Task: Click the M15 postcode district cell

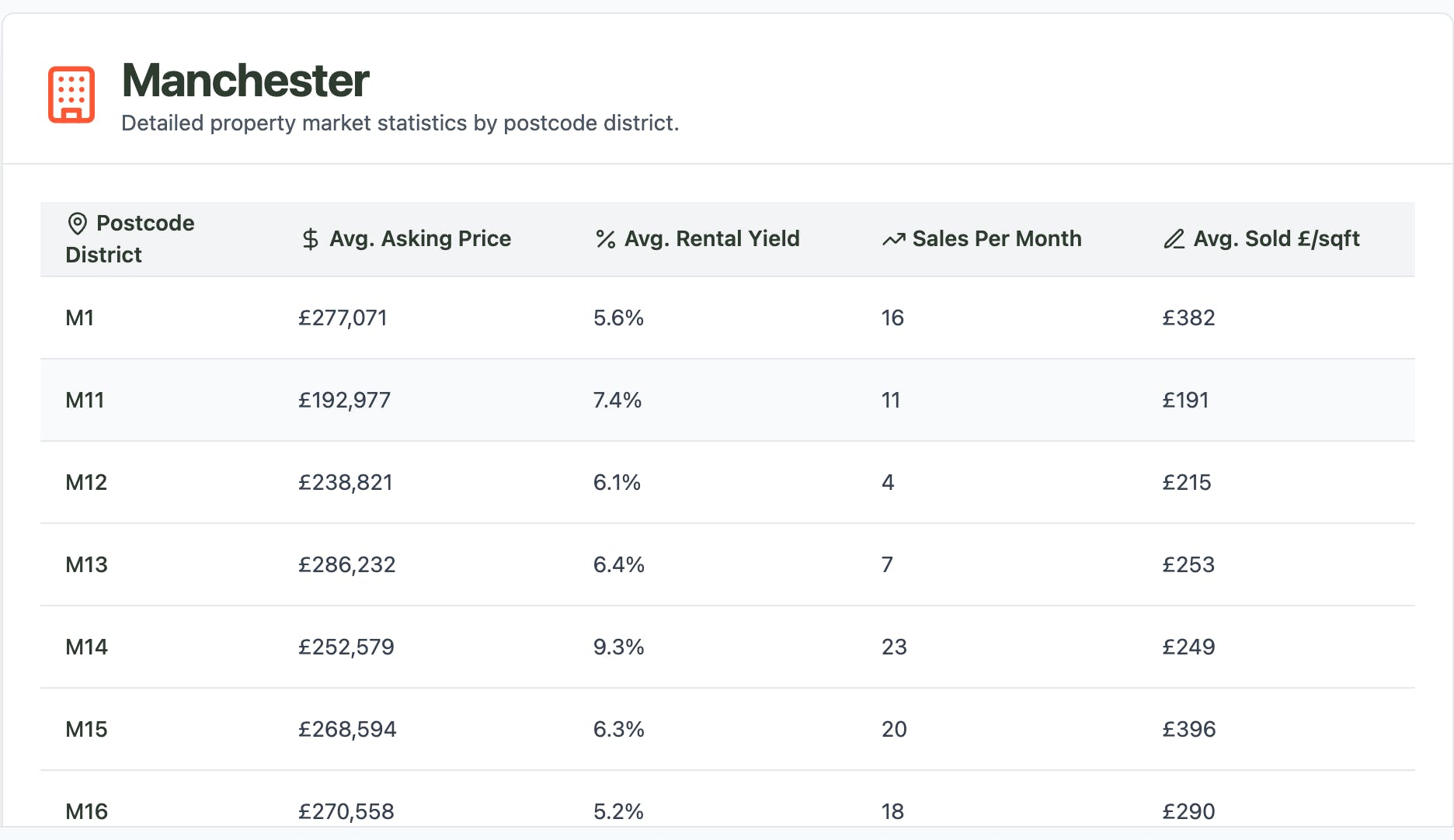Action: pos(86,730)
